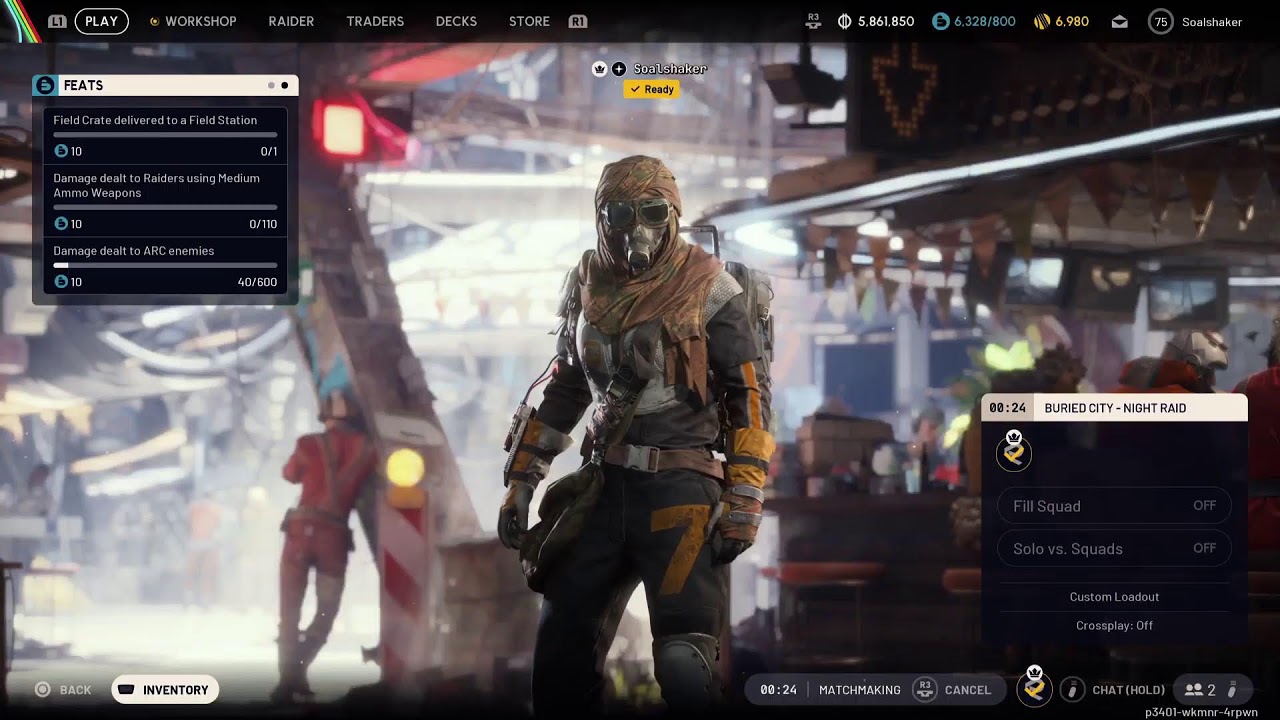Click the microphone icon beside CHAT (HOLD)

(x=1072, y=689)
